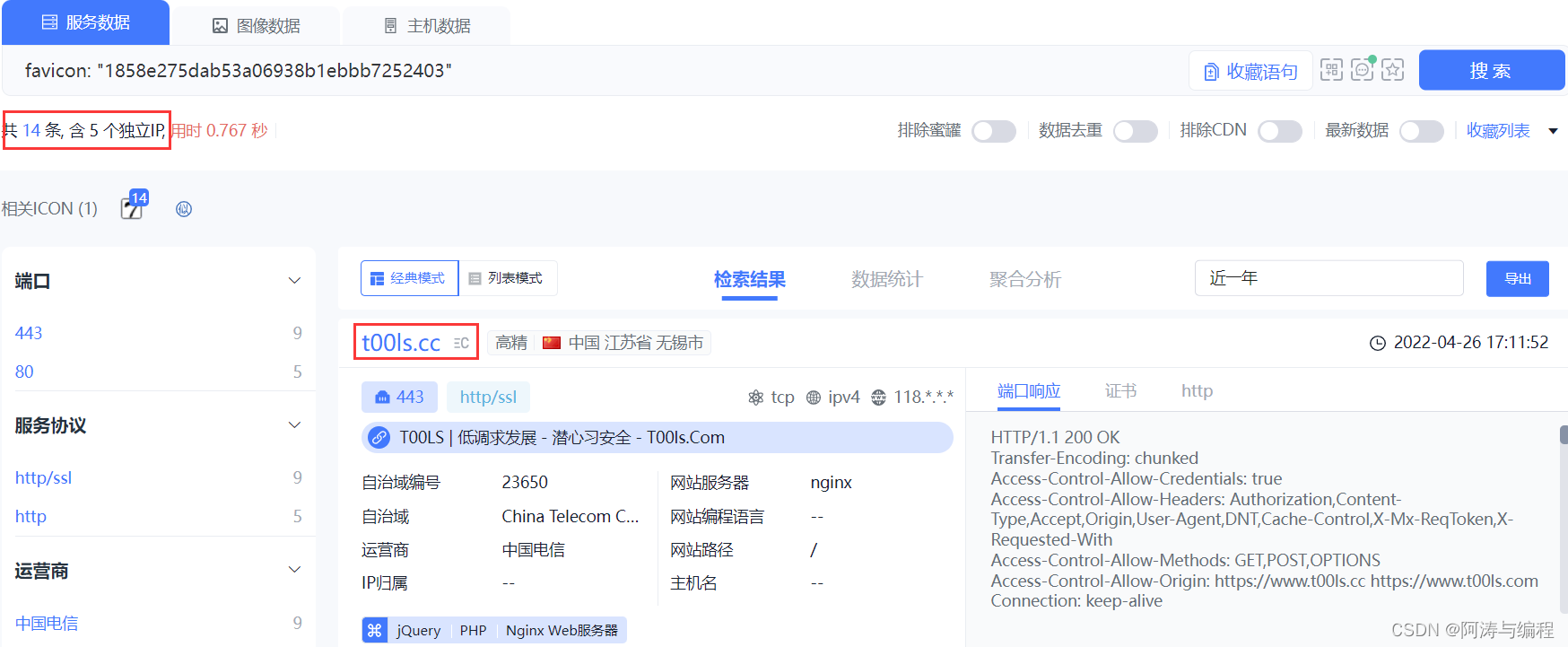The width and height of the screenshot is (1568, 647).
Task: Select 经典模式 view mode
Action: pos(409,278)
